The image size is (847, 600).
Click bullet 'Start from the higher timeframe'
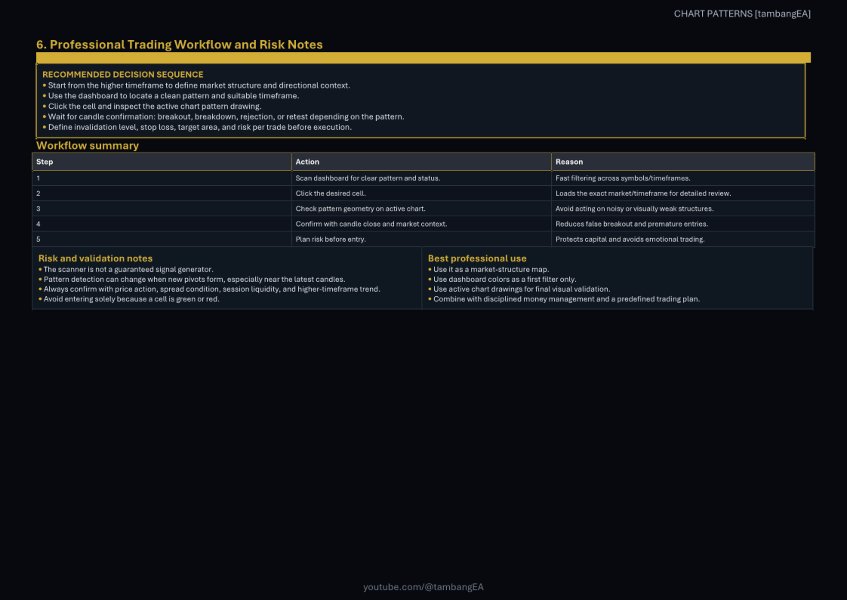click(199, 85)
